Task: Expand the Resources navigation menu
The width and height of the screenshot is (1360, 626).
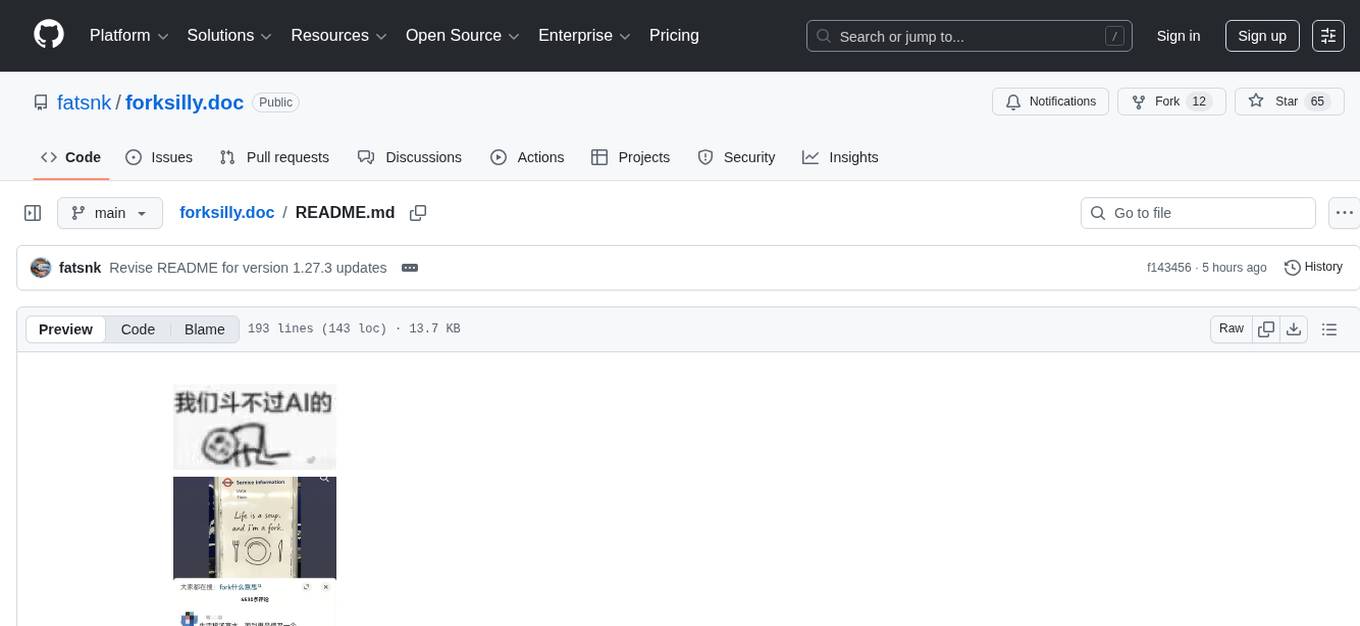Action: click(x=338, y=35)
